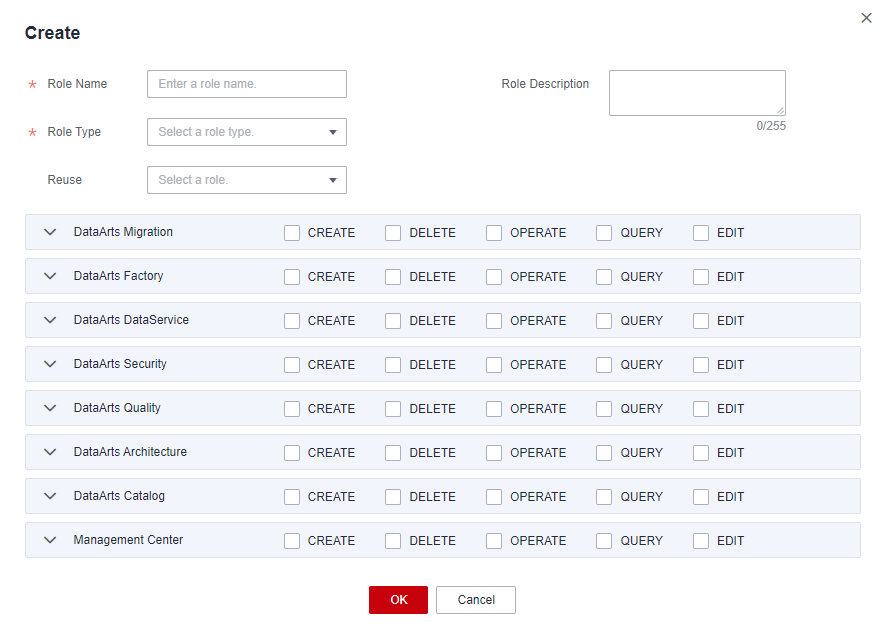Expand the DataArts Catalog row chevron
Image resolution: width=885 pixels, height=637 pixels.
click(x=51, y=496)
